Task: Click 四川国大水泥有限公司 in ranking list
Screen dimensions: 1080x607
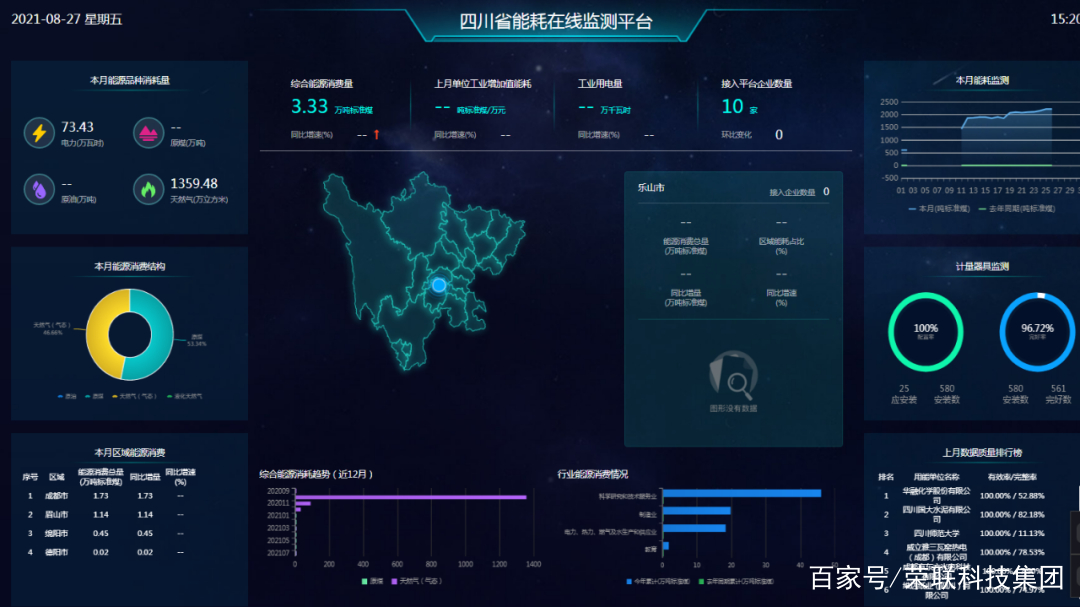Action: 936,514
